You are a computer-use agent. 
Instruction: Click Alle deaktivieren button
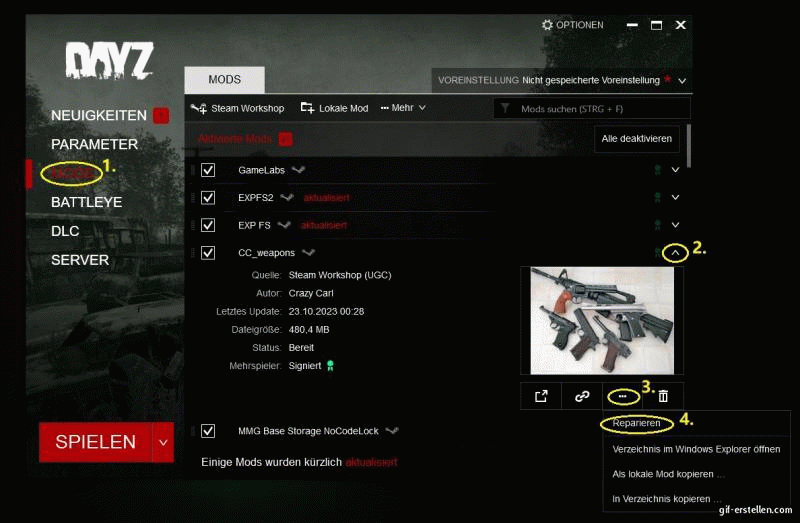tap(636, 139)
